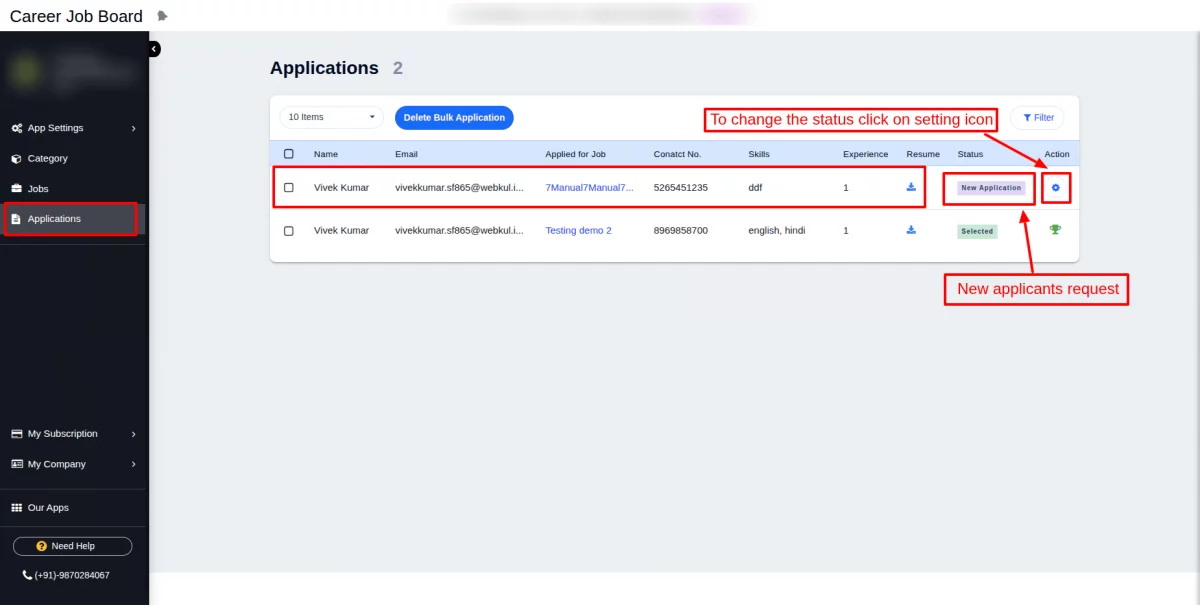
Task: Click the Status column header
Action: (970, 154)
